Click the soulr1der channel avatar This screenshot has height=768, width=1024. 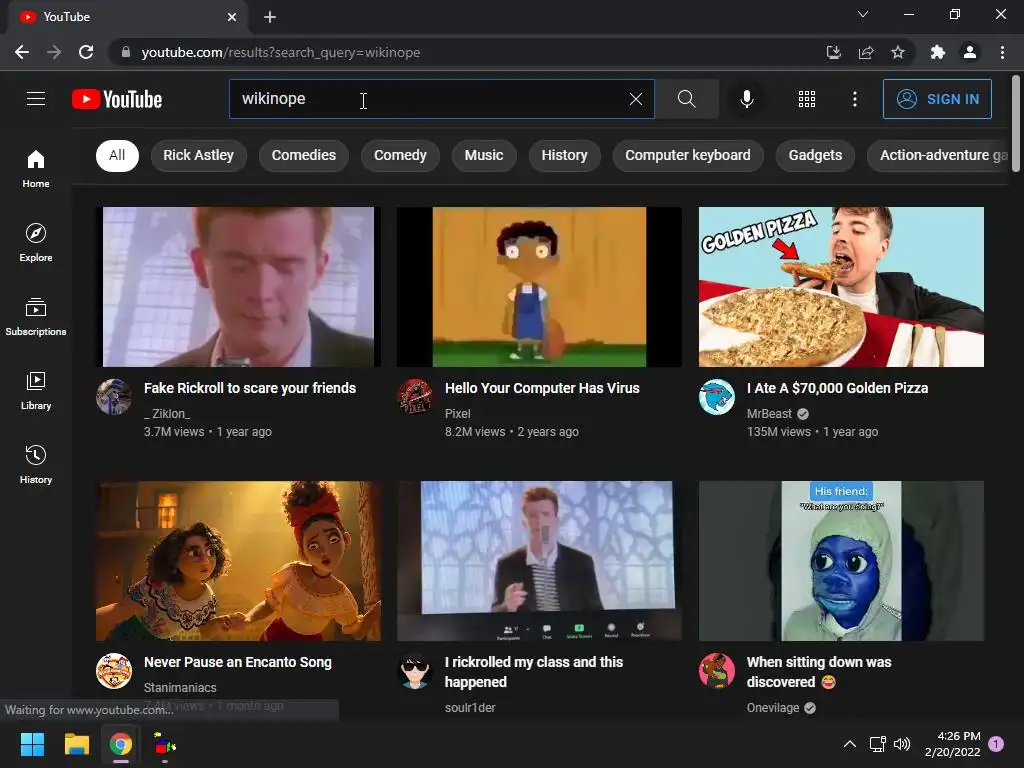tap(415, 671)
